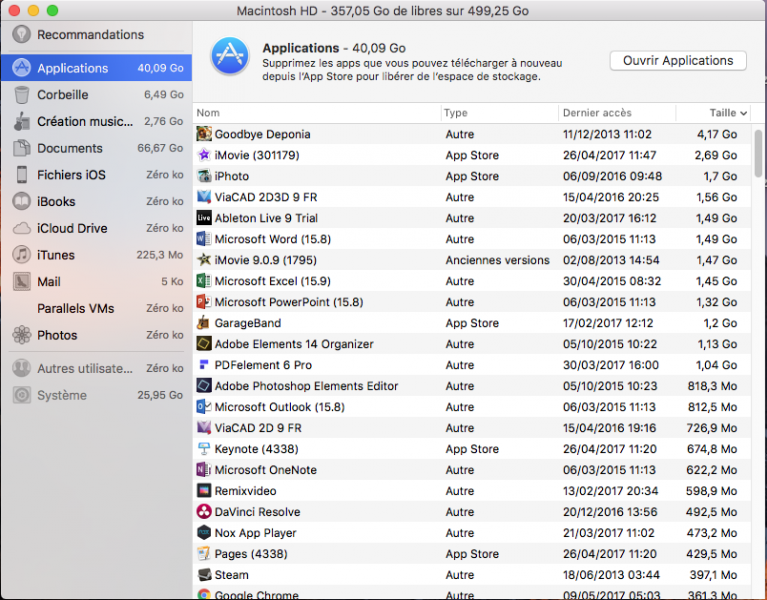The image size is (767, 600).
Task: Click the Goodbye Deponia app icon
Action: point(204,133)
